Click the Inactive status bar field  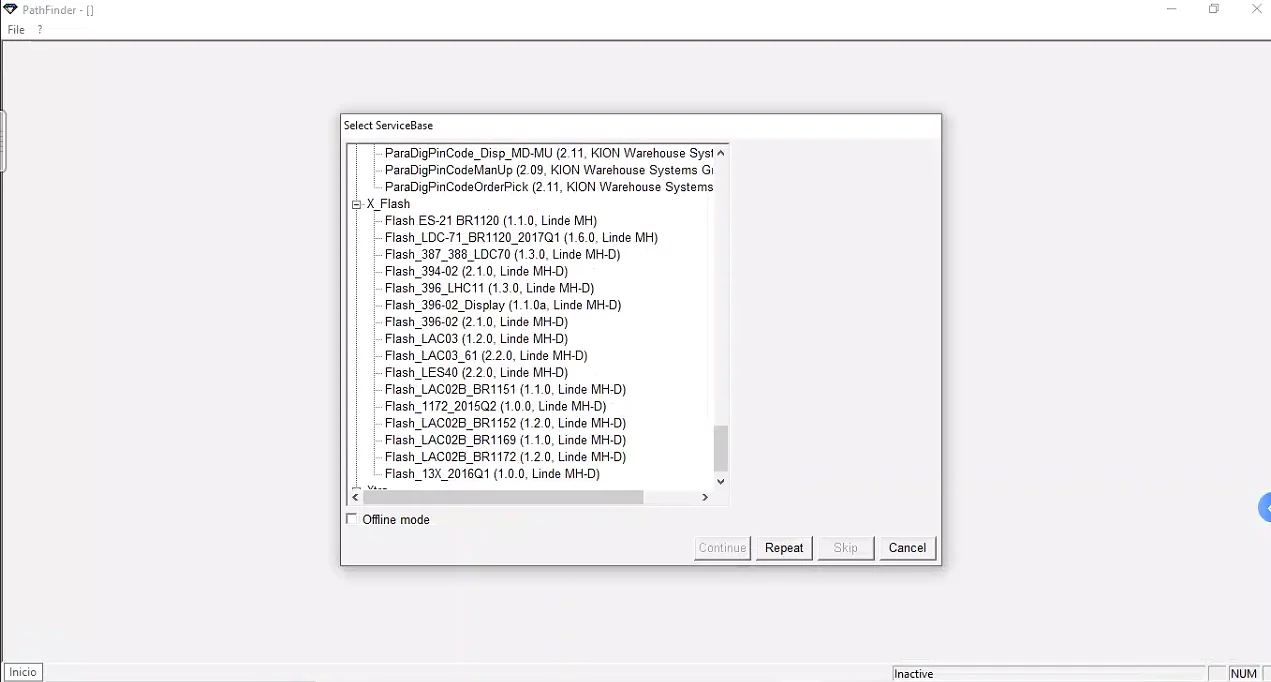tap(1048, 674)
